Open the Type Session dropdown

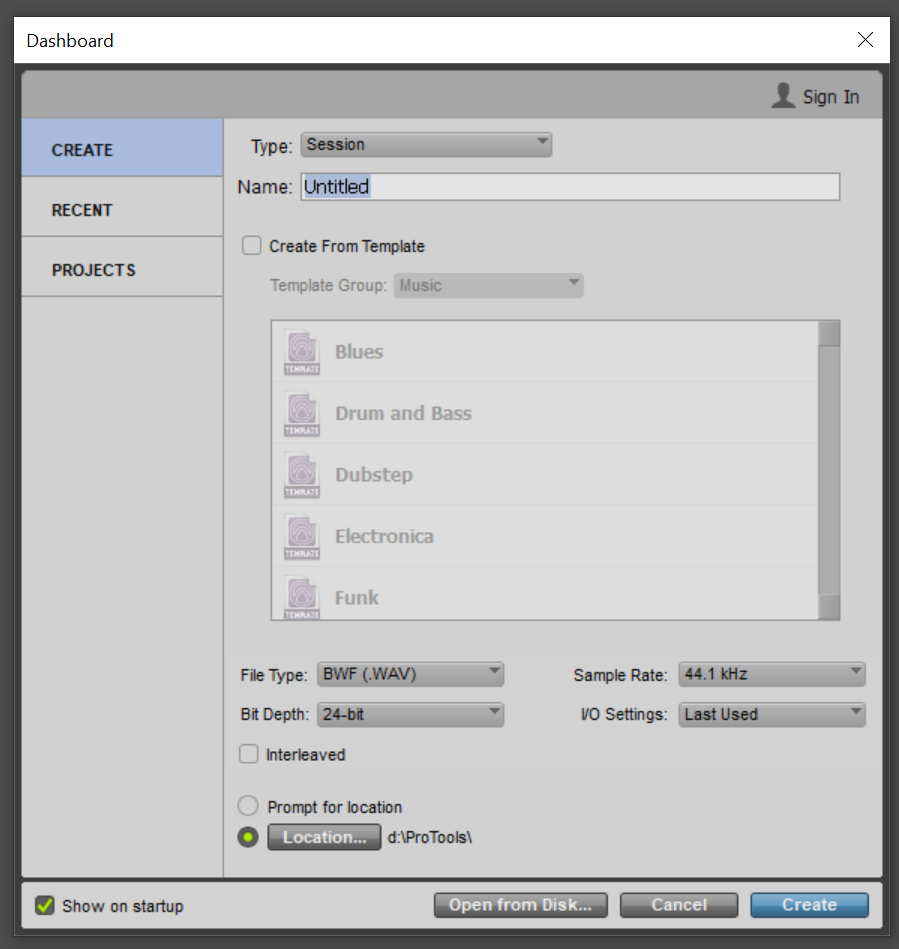click(x=426, y=145)
